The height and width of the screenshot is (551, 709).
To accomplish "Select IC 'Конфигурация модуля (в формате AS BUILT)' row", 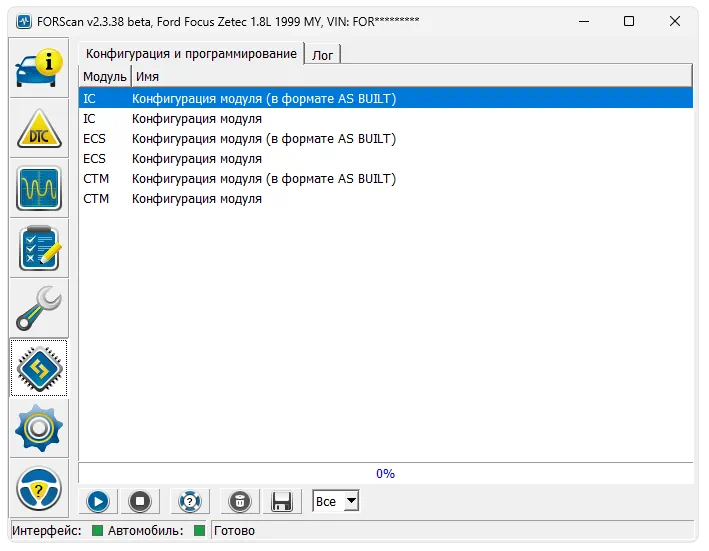I will point(386,99).
